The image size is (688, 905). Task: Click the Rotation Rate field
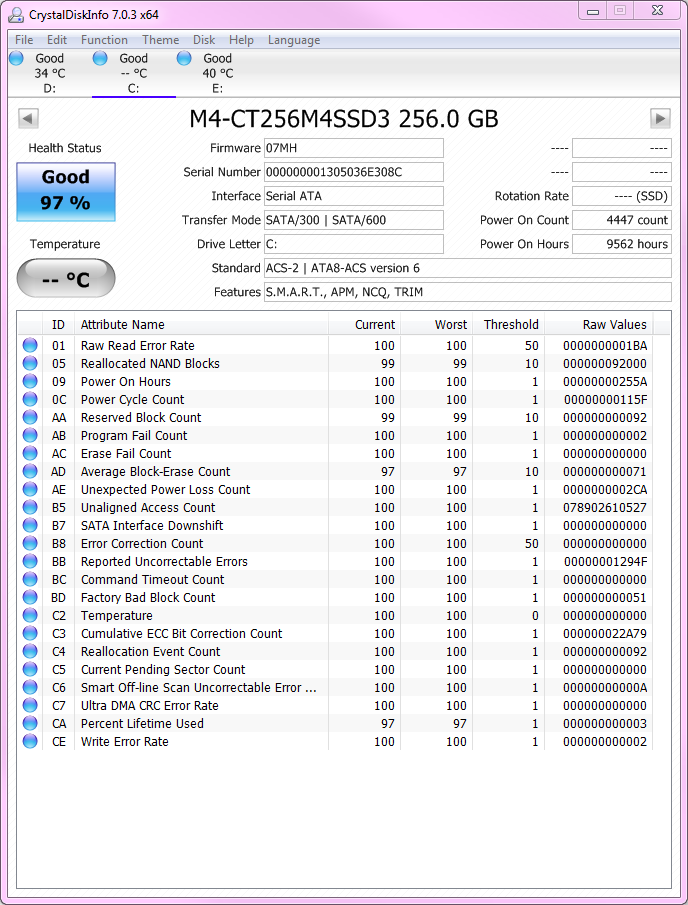[x=622, y=196]
